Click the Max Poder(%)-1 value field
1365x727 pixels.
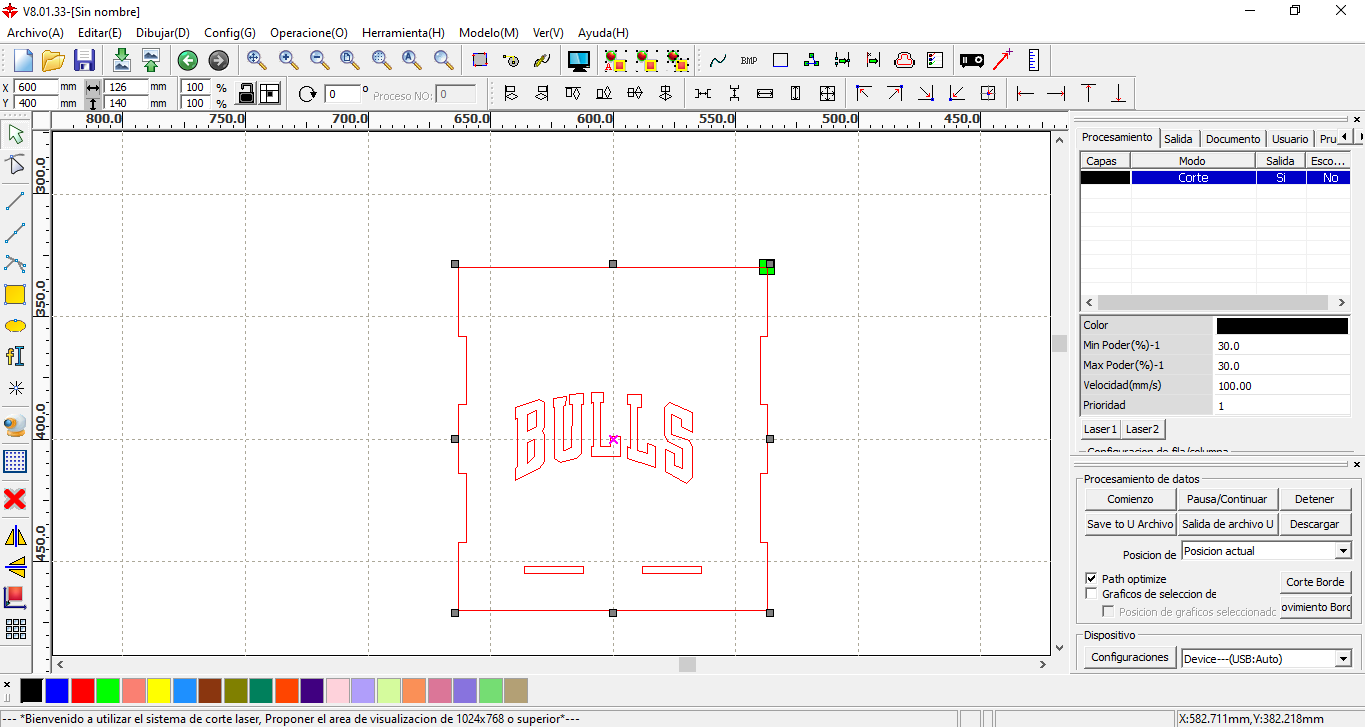(x=1282, y=365)
